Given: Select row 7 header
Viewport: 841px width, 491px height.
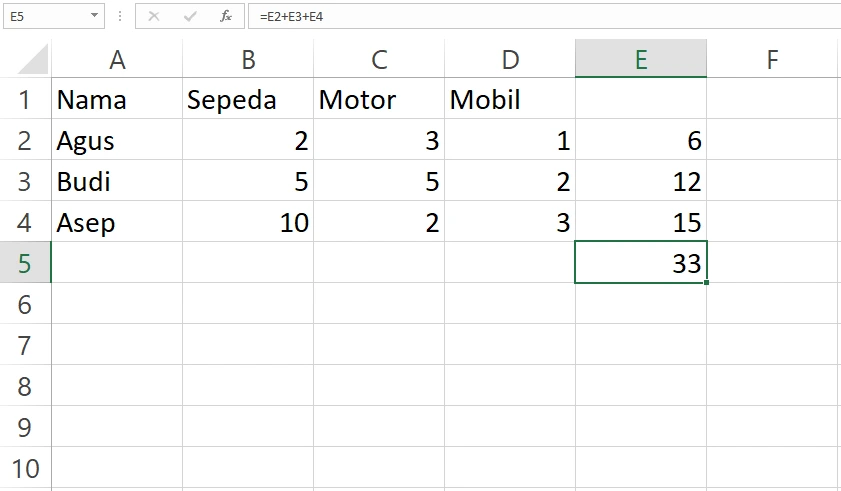Looking at the screenshot, I should [x=25, y=345].
